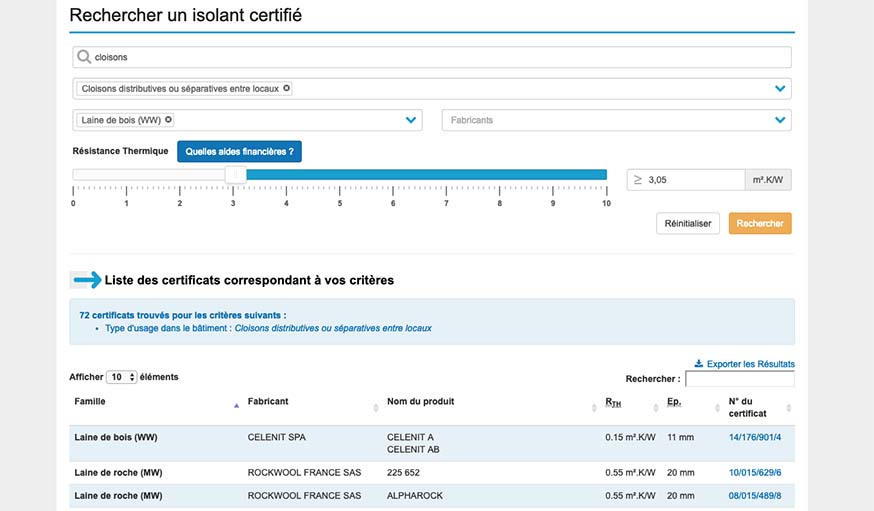874x511 pixels.
Task: Click Exporter les Résultats link
Action: click(x=750, y=364)
